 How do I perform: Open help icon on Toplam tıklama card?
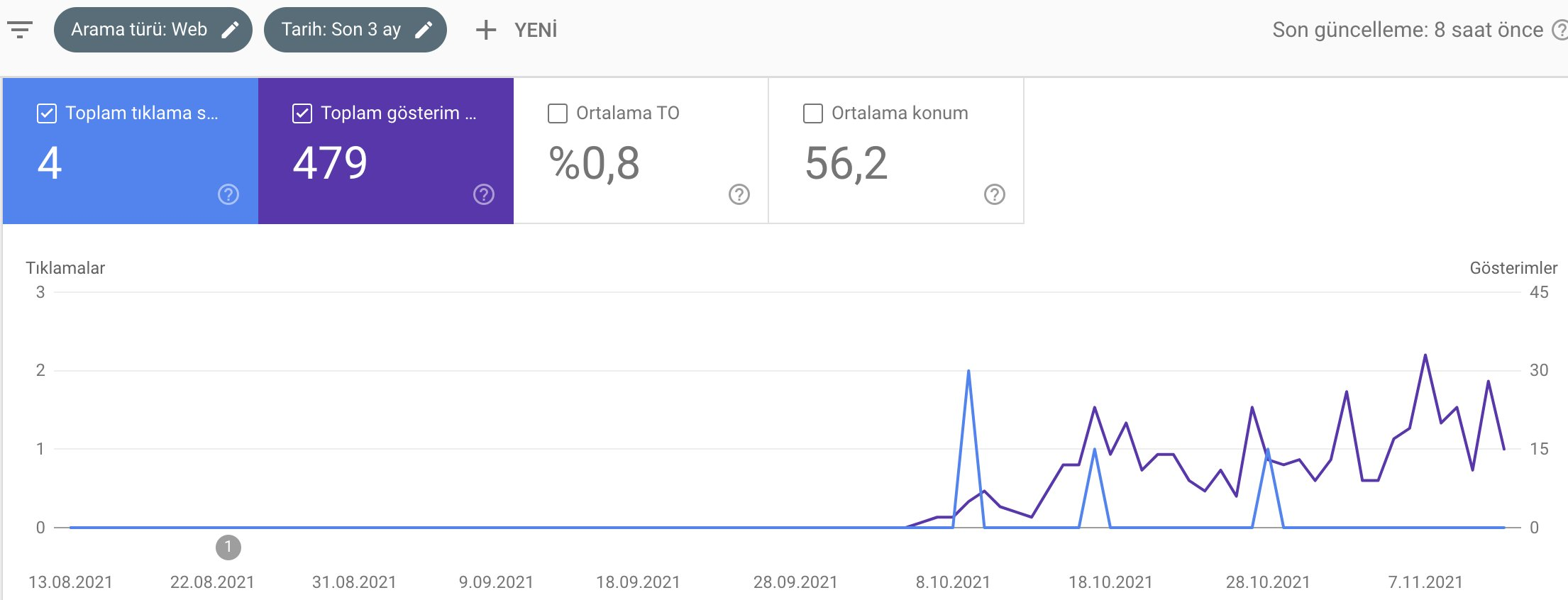pos(228,194)
